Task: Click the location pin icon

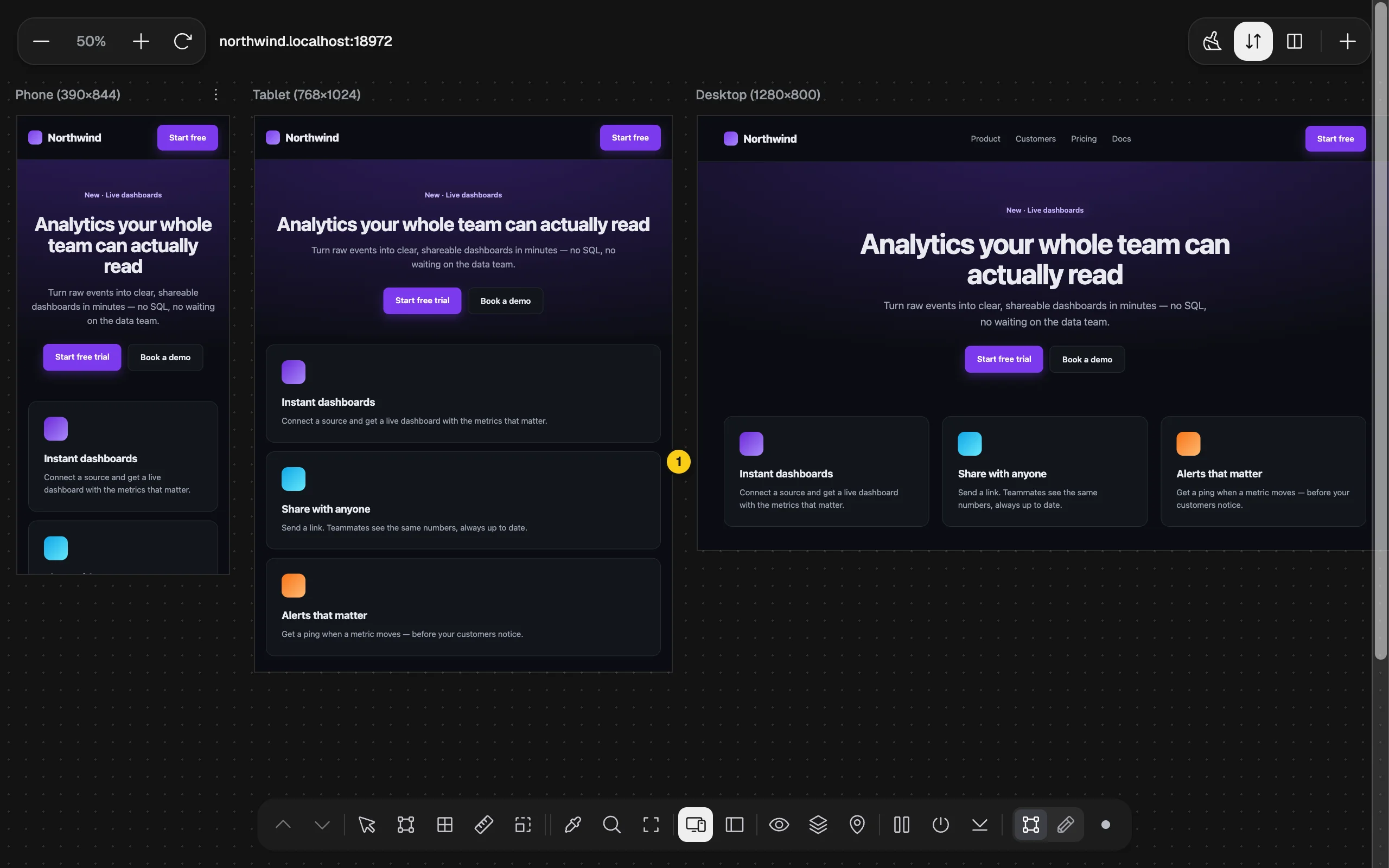Action: click(857, 825)
